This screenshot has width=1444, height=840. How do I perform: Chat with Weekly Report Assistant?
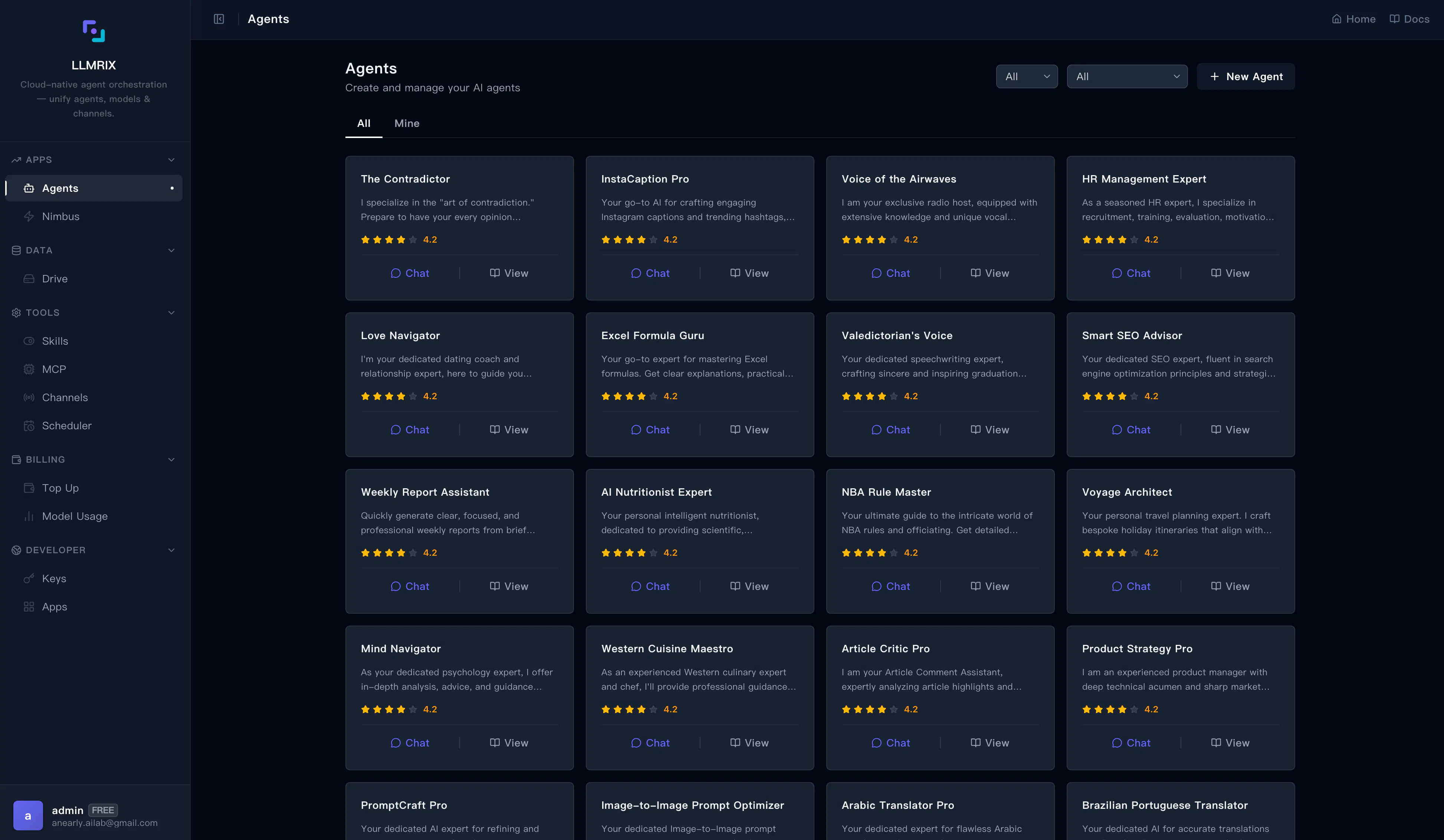pyautogui.click(x=410, y=586)
